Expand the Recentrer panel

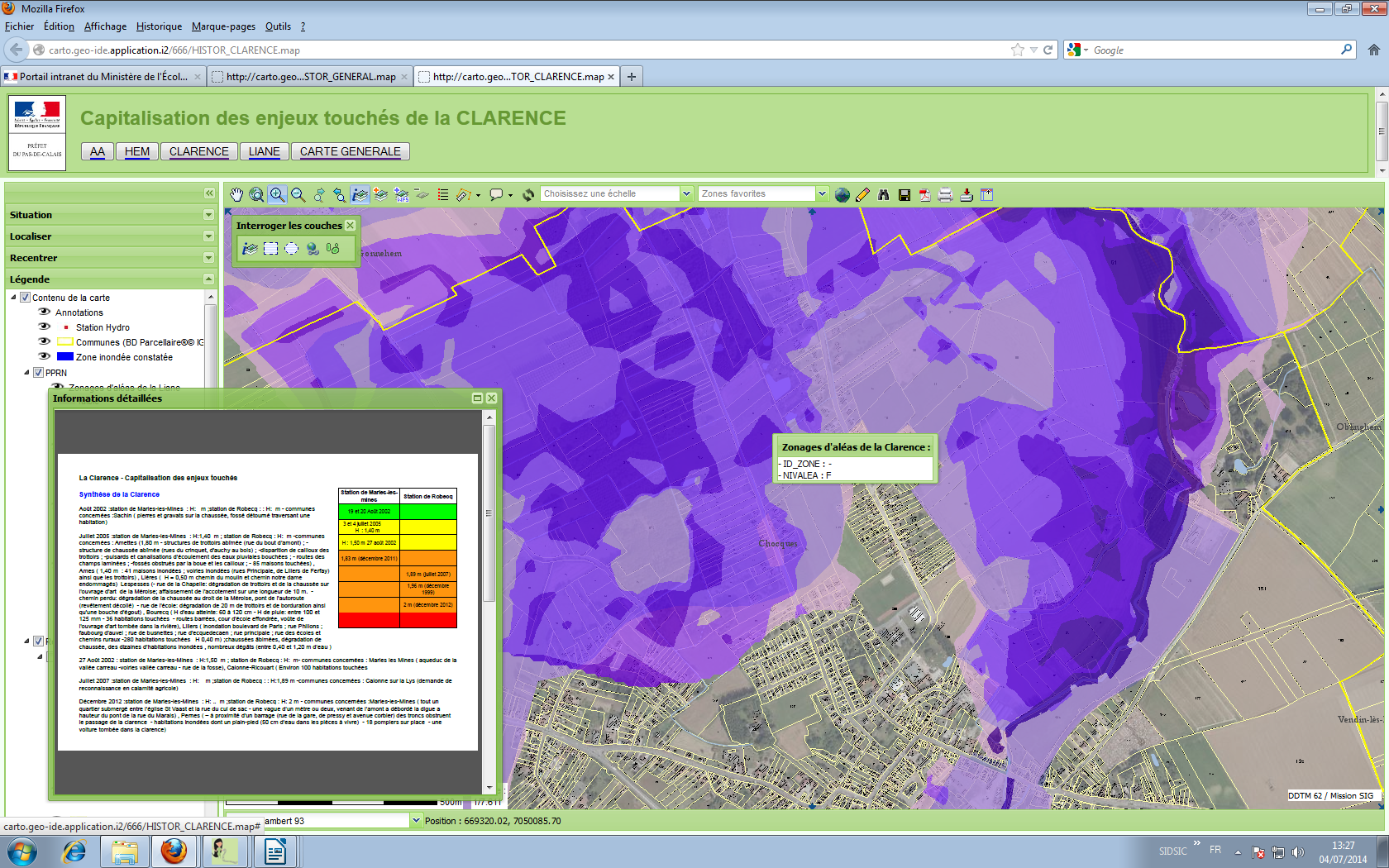tap(208, 258)
